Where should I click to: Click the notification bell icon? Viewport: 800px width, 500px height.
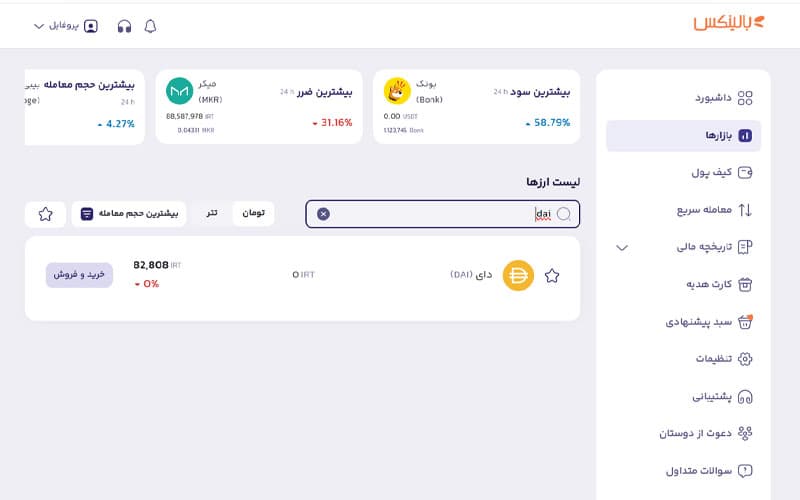151,26
